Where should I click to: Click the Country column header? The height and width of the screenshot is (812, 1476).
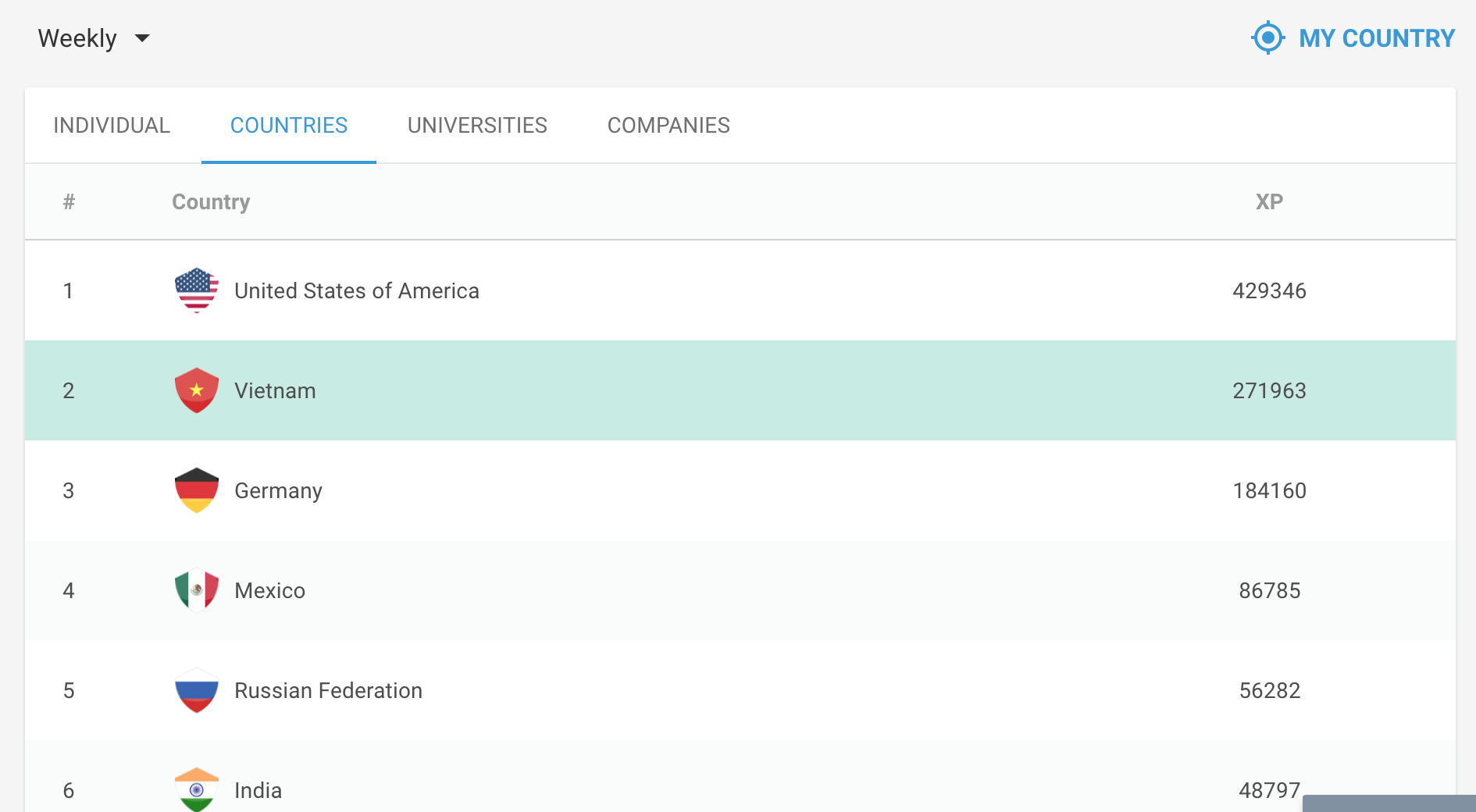point(211,201)
